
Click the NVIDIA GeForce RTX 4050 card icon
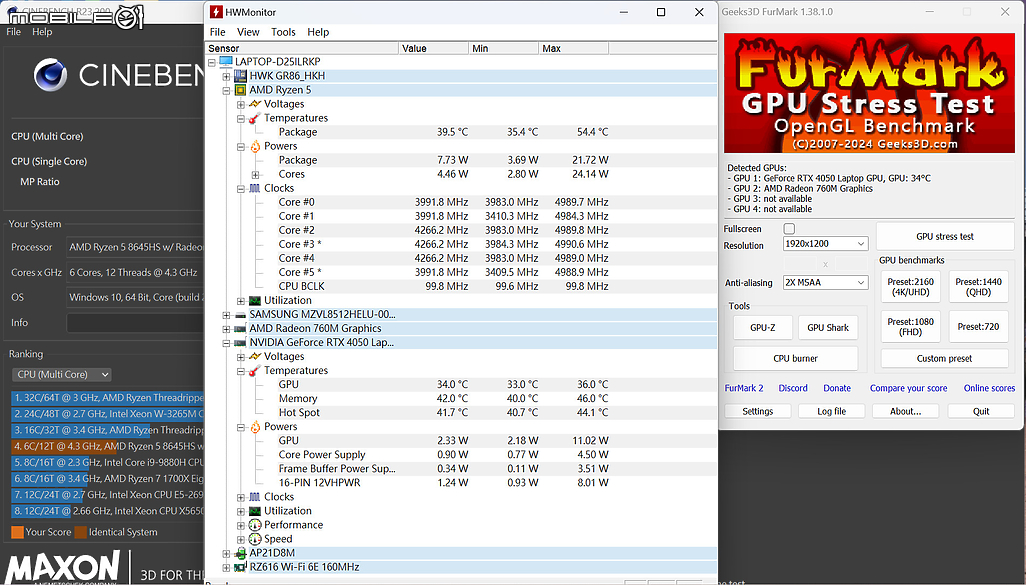pyautogui.click(x=240, y=343)
